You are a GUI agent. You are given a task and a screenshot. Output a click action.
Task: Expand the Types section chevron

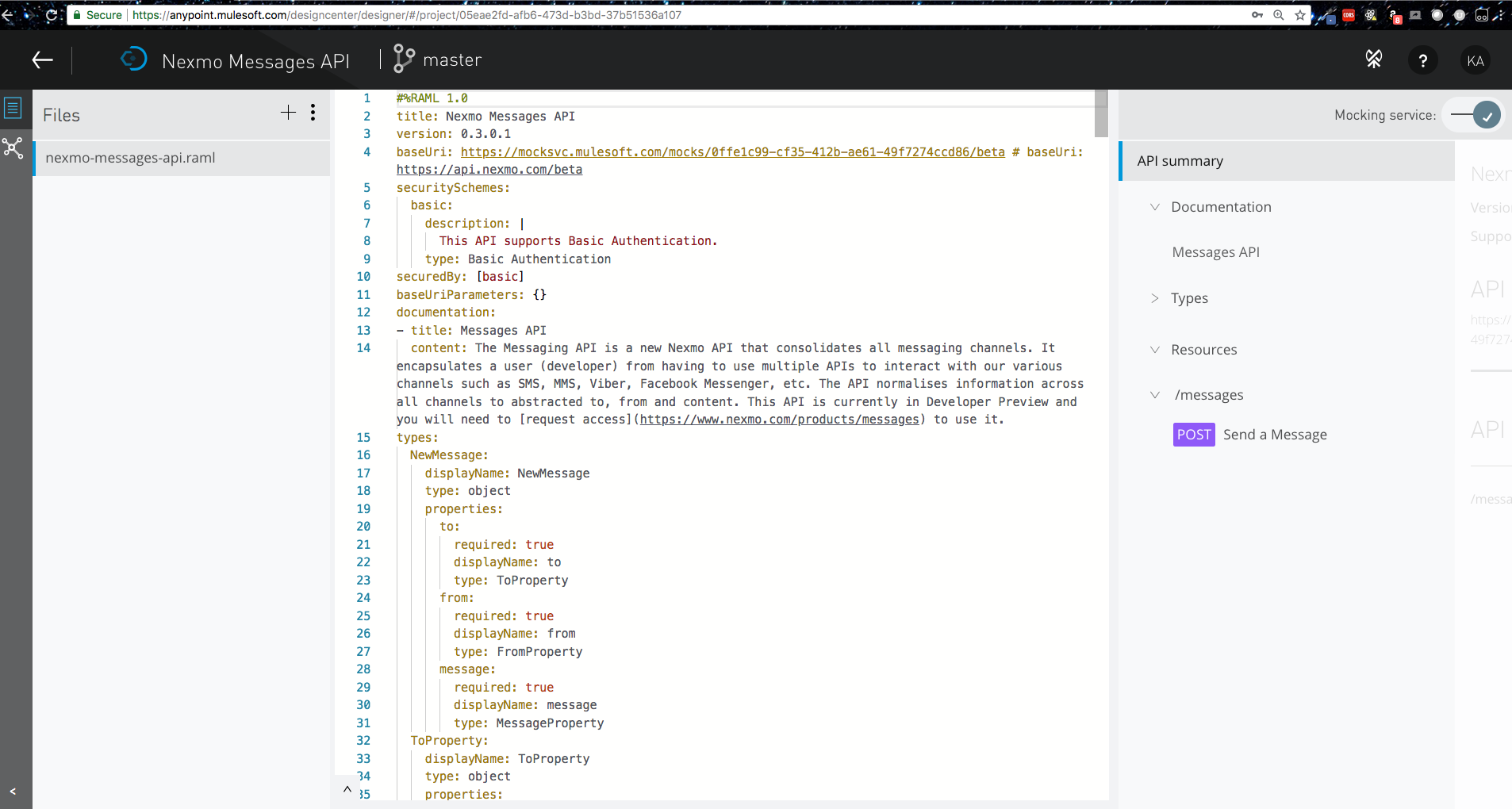[x=1155, y=298]
